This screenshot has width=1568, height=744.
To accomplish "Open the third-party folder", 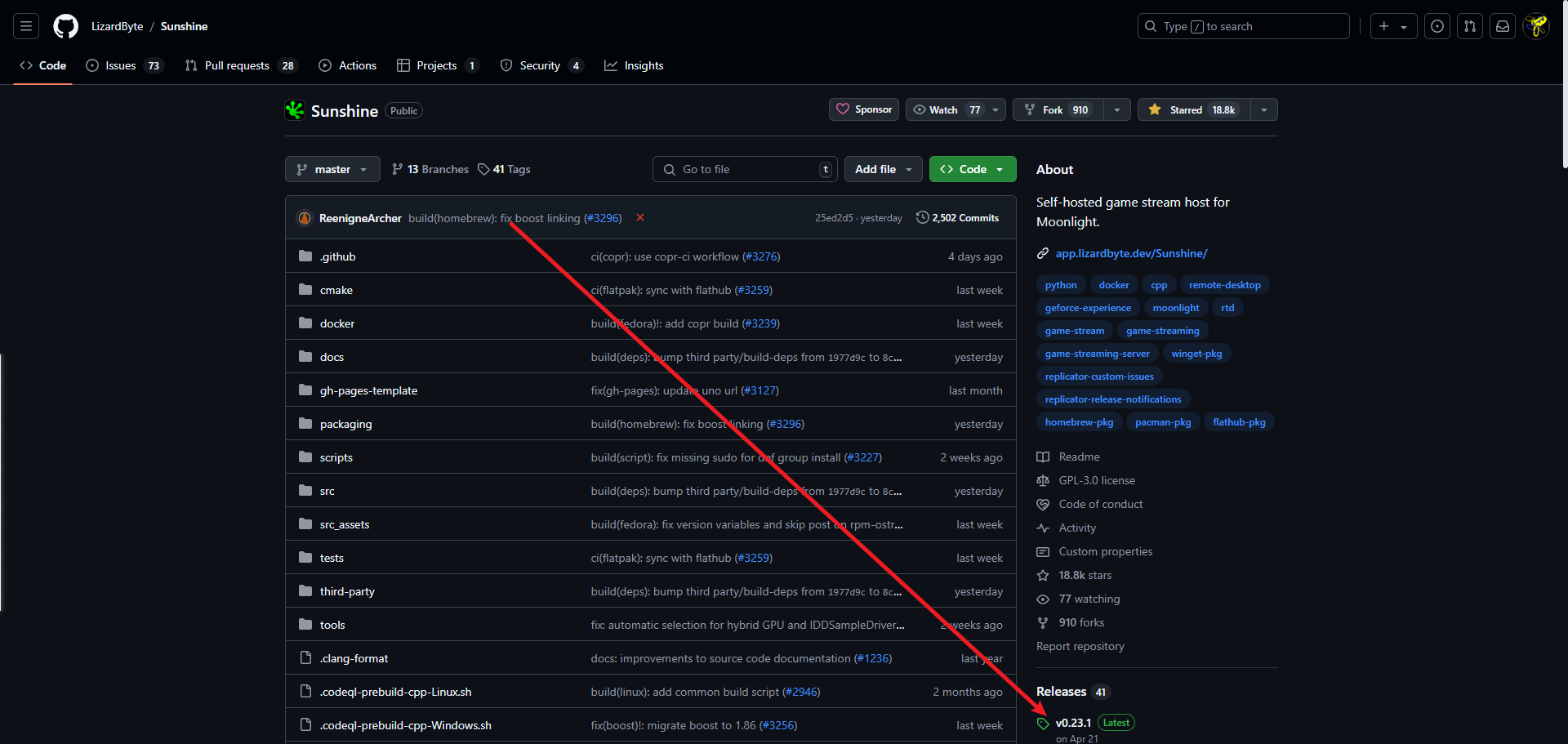I will [347, 591].
